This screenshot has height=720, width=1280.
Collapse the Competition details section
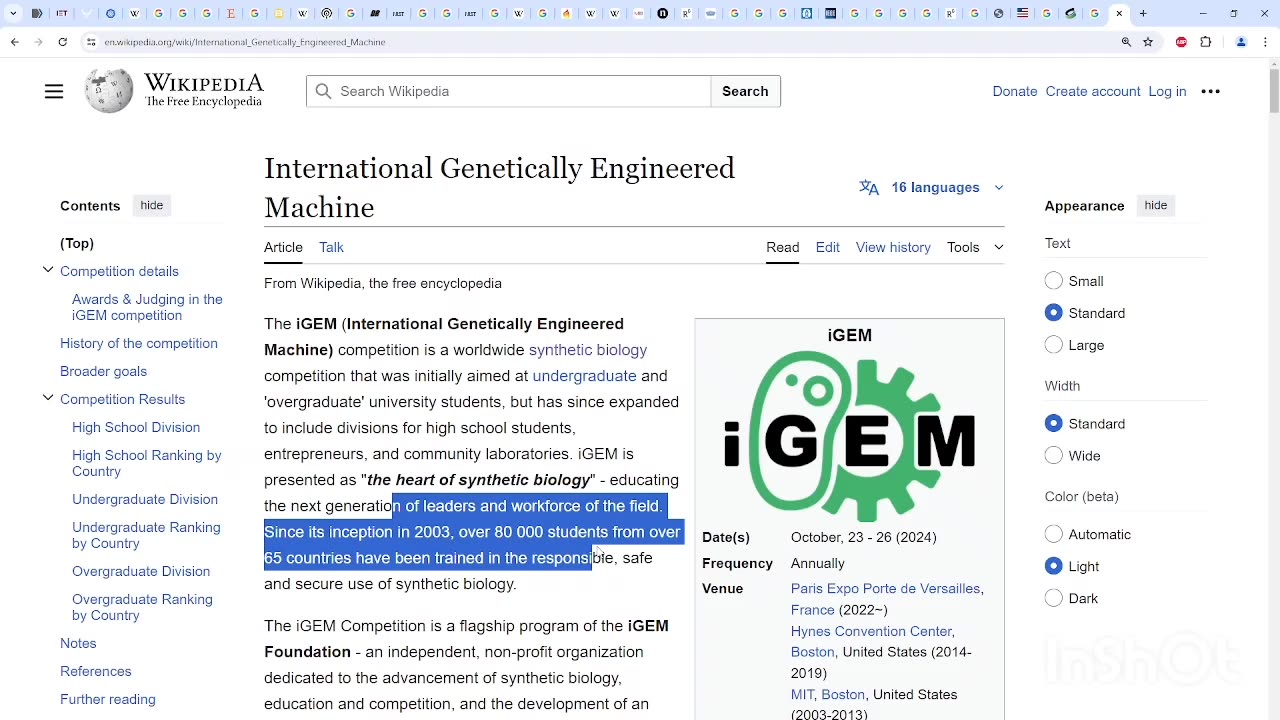pyautogui.click(x=48, y=271)
